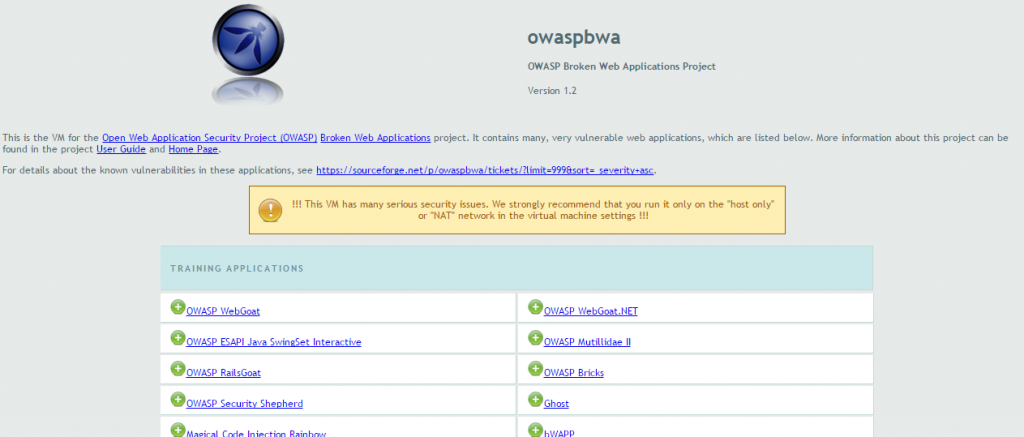The width and height of the screenshot is (1024, 437).
Task: Open the OWASP WebGoat link
Action: 223,312
